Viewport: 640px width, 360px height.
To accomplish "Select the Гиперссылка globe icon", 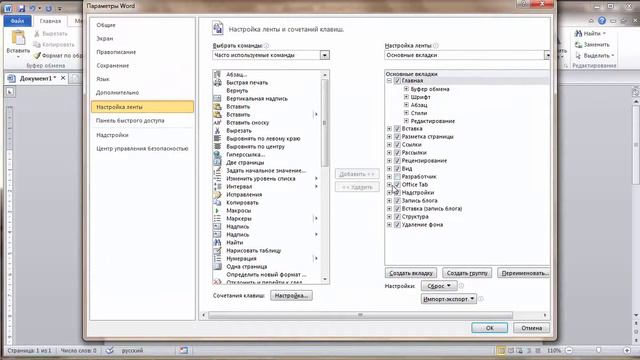I will 217,155.
